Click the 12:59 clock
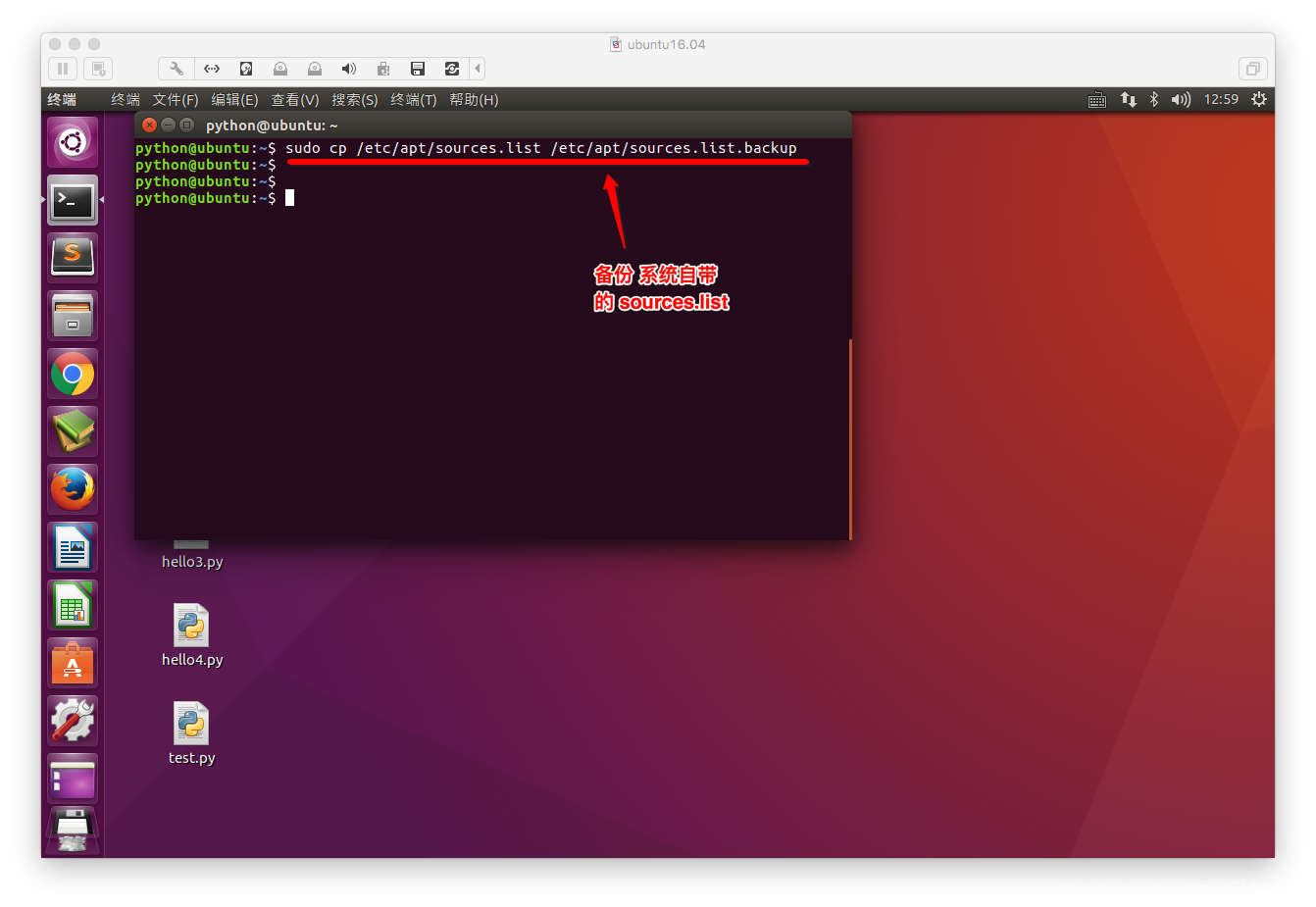1316x907 pixels. pos(1221,100)
